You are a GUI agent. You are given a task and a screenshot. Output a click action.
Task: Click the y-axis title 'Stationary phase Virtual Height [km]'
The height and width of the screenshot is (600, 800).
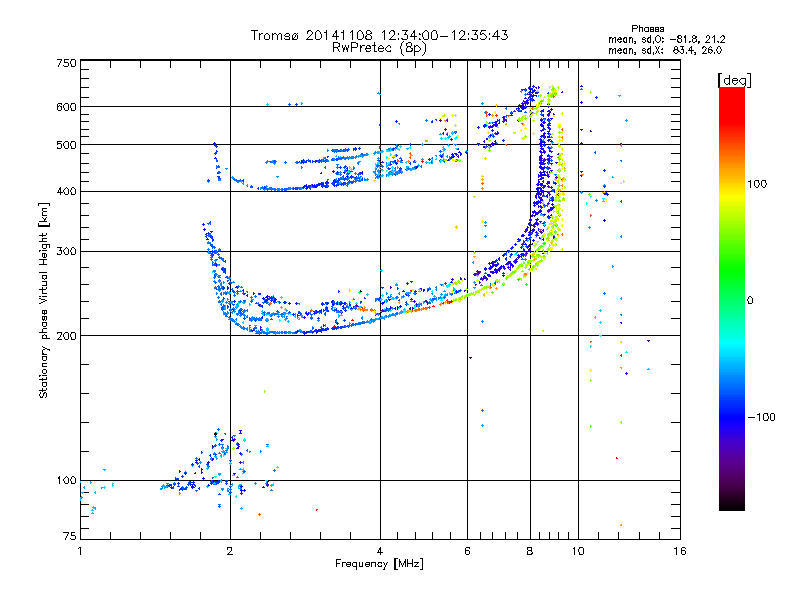click(43, 300)
